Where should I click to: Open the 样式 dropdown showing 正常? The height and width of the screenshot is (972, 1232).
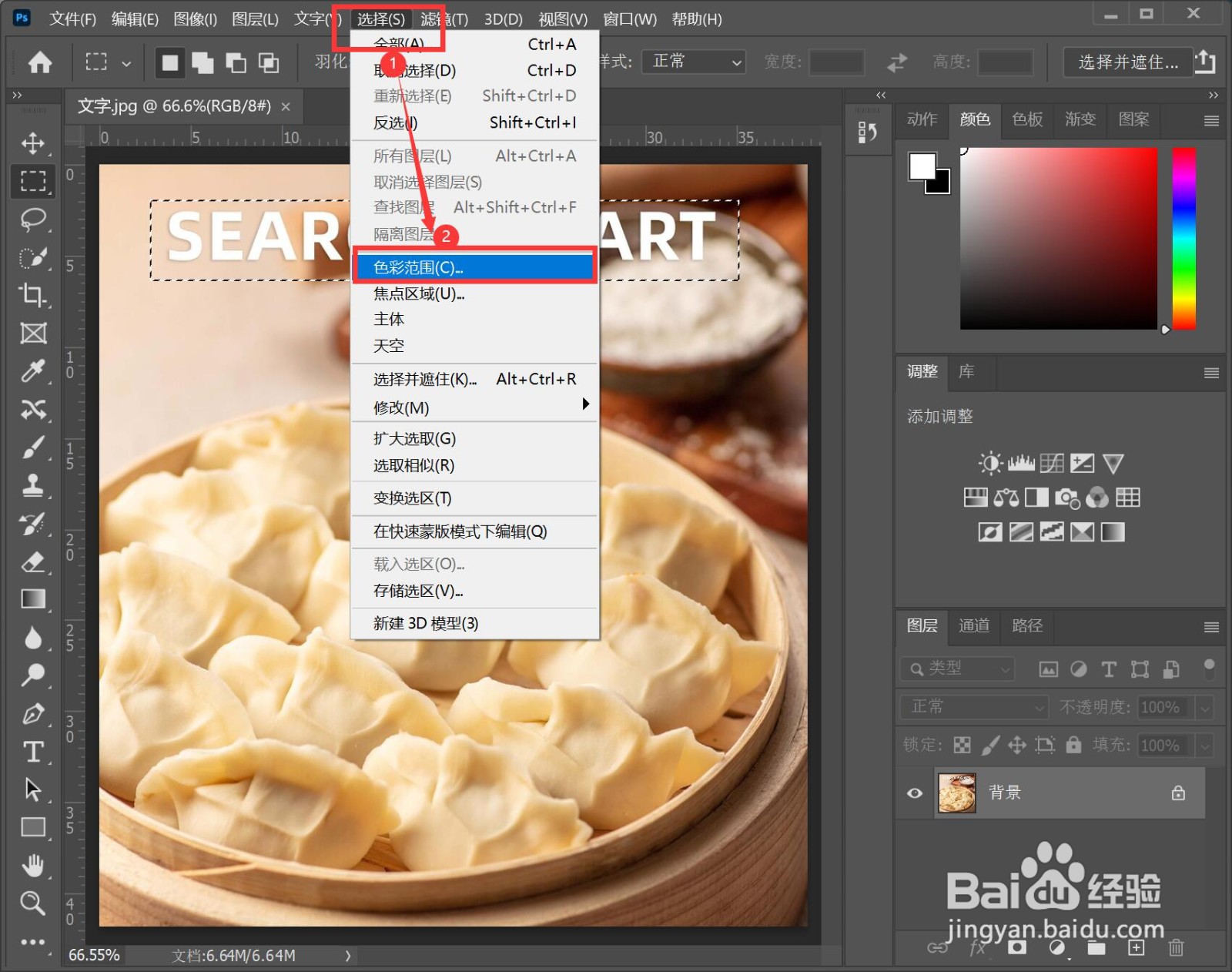[695, 62]
